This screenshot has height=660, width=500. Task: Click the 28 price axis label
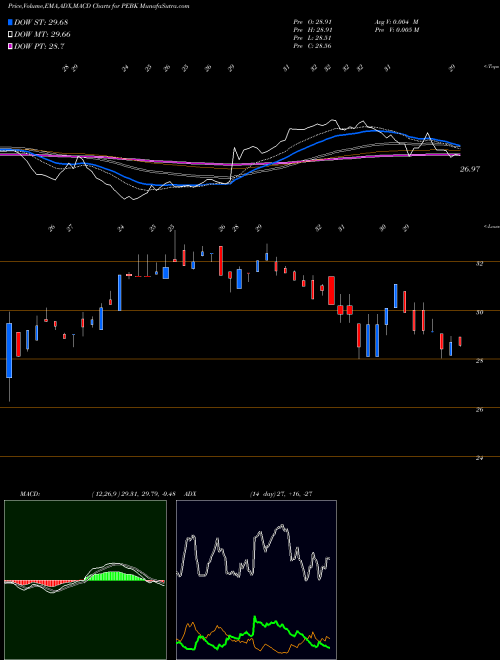click(x=479, y=361)
